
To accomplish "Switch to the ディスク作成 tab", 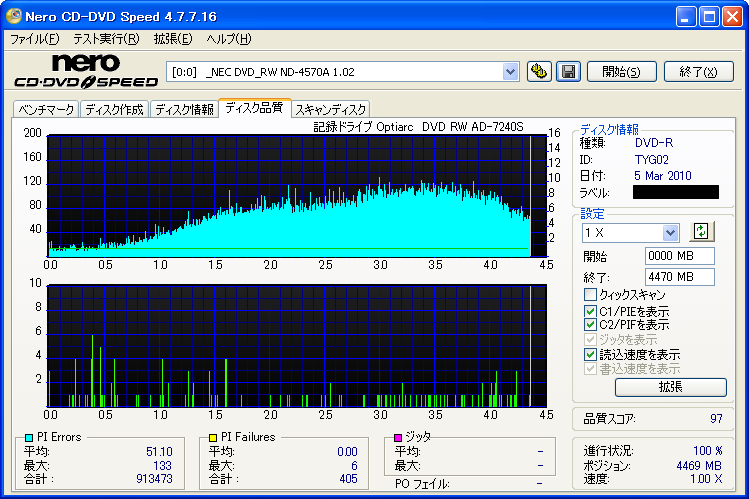I will [x=115, y=109].
